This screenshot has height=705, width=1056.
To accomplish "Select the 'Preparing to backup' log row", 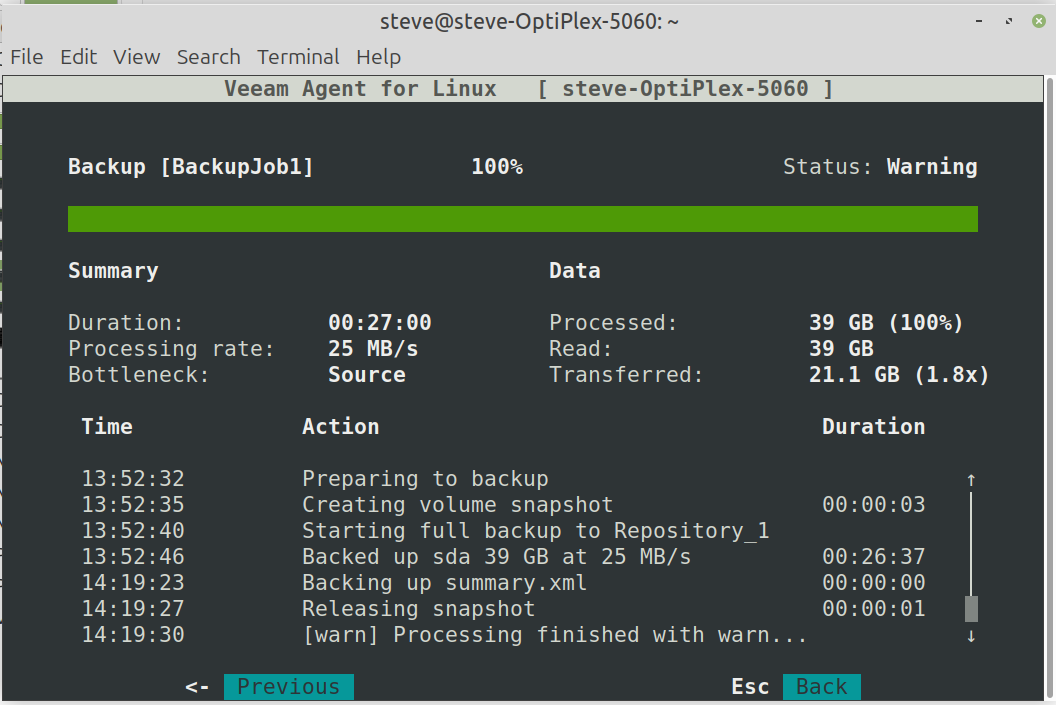I will pyautogui.click(x=503, y=479).
